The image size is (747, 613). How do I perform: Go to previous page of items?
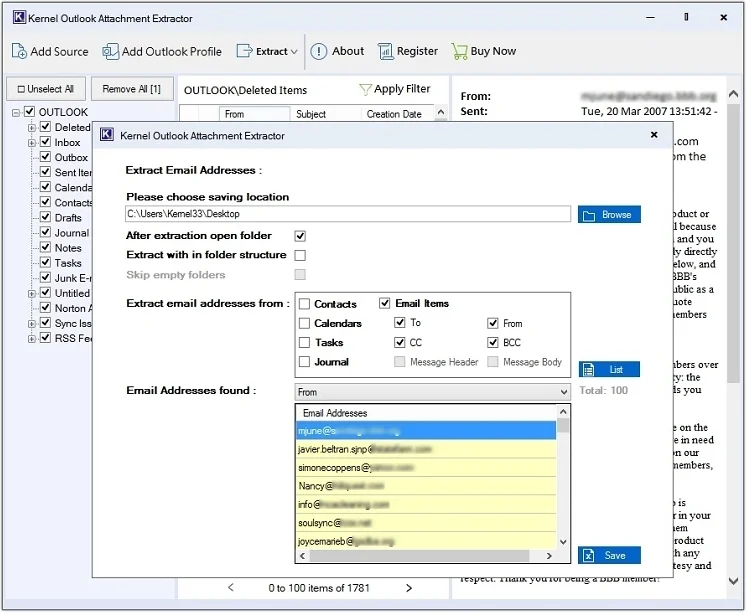click(231, 587)
